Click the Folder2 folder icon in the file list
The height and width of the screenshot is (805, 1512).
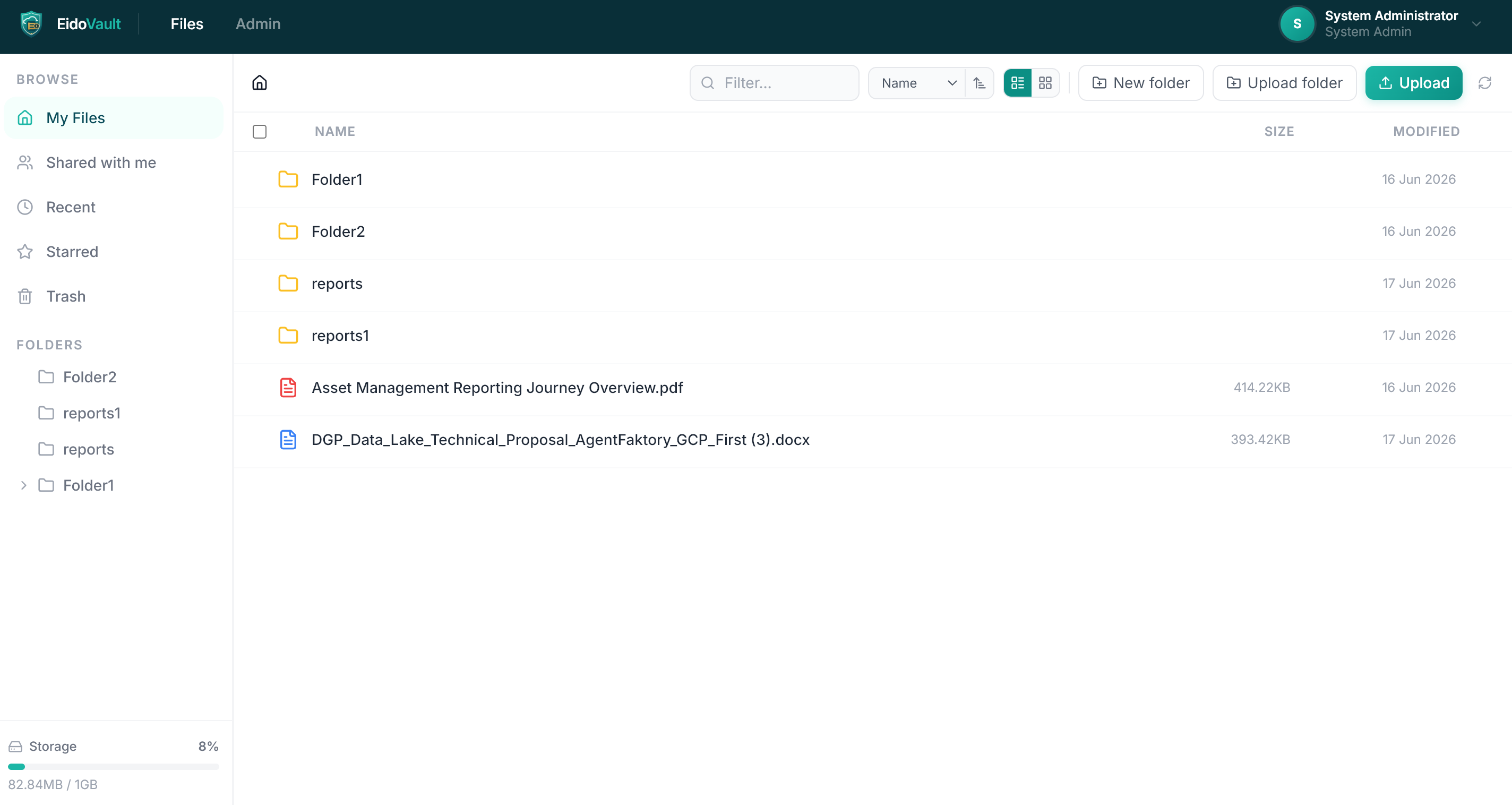pyautogui.click(x=288, y=232)
